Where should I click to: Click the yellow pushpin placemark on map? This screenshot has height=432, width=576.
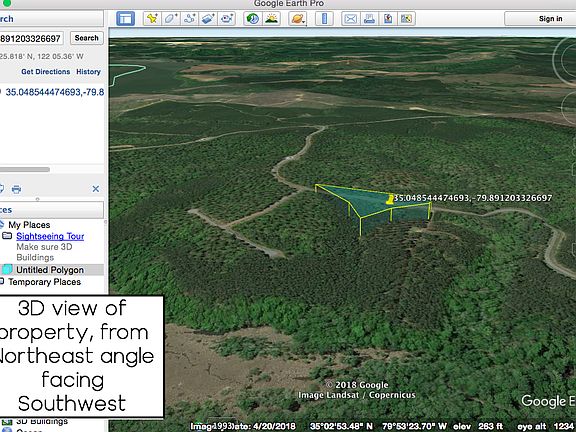pyautogui.click(x=390, y=199)
